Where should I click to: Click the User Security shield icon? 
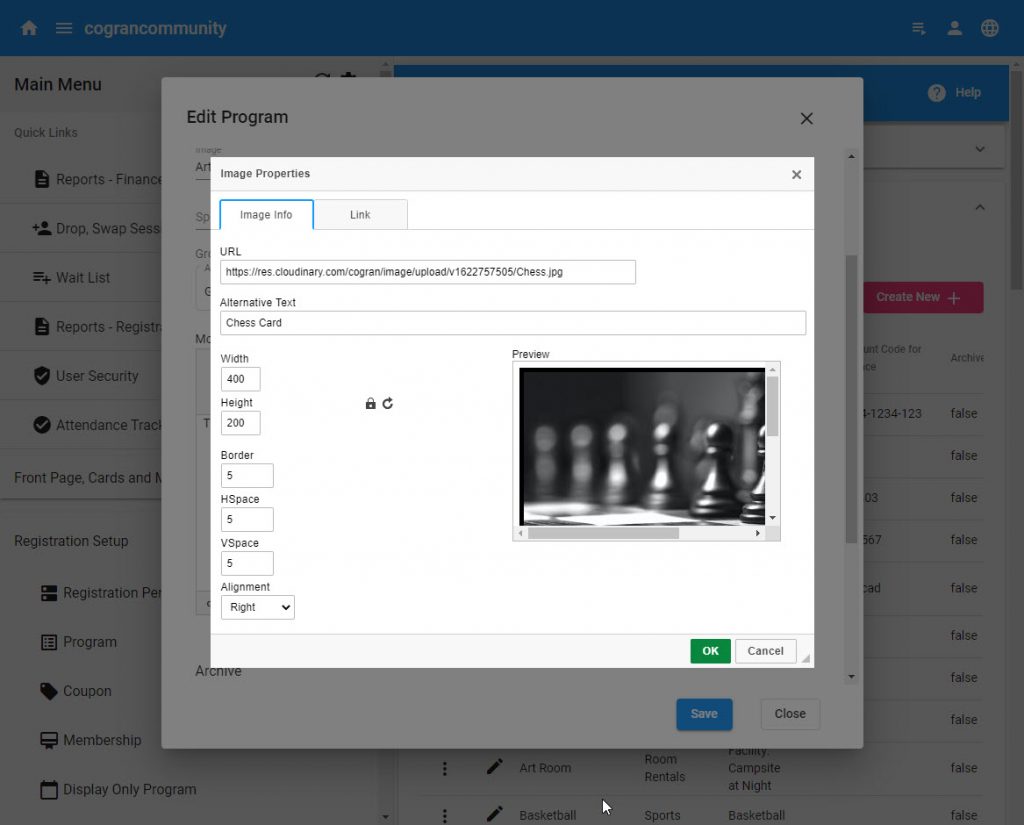(x=42, y=376)
